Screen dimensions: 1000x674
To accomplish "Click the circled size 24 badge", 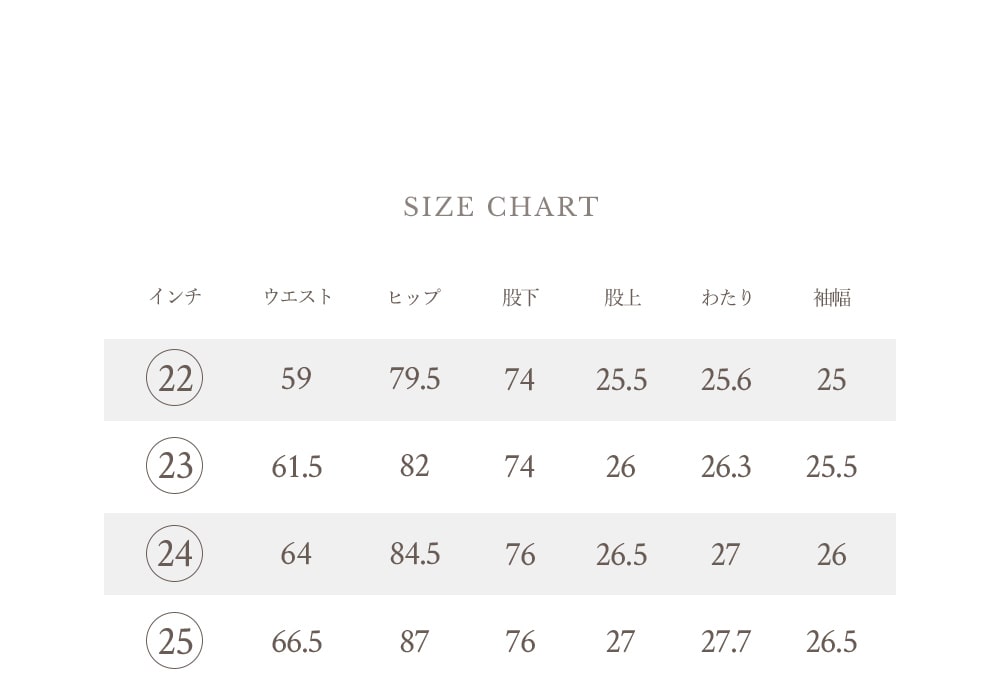I will tap(175, 553).
